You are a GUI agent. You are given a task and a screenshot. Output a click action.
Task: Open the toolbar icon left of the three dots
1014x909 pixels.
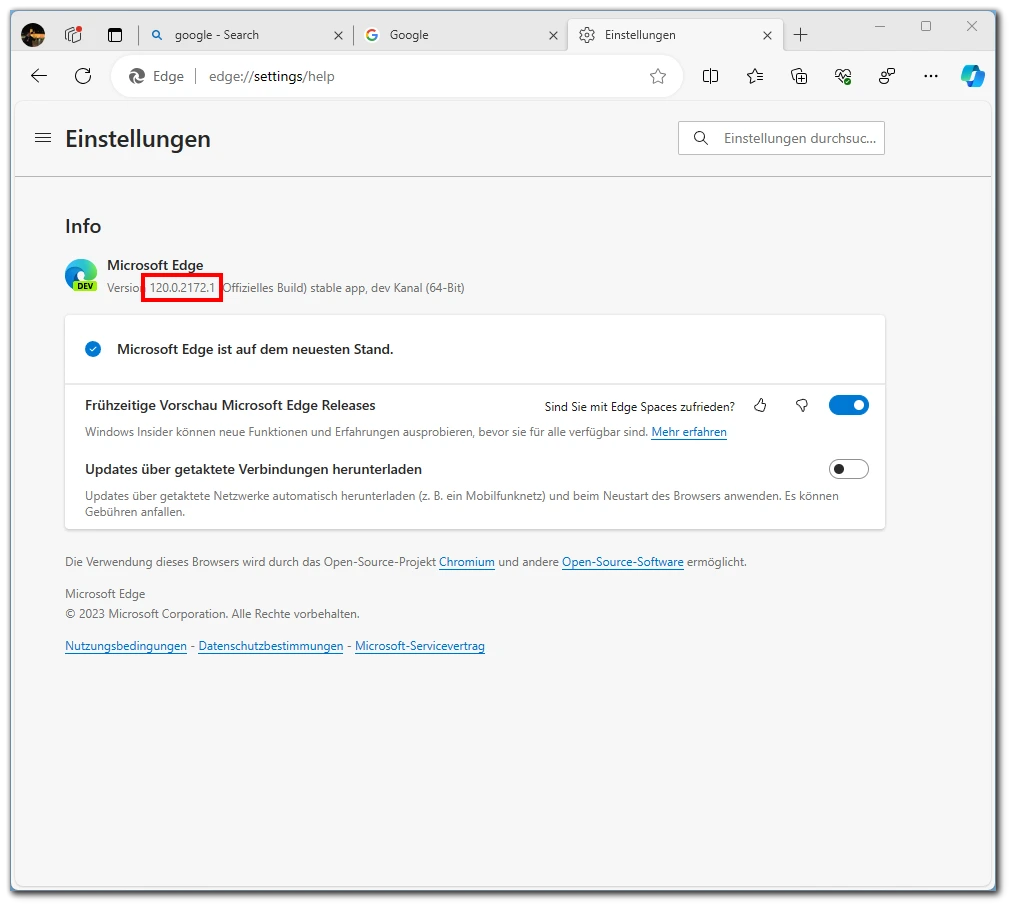887,76
